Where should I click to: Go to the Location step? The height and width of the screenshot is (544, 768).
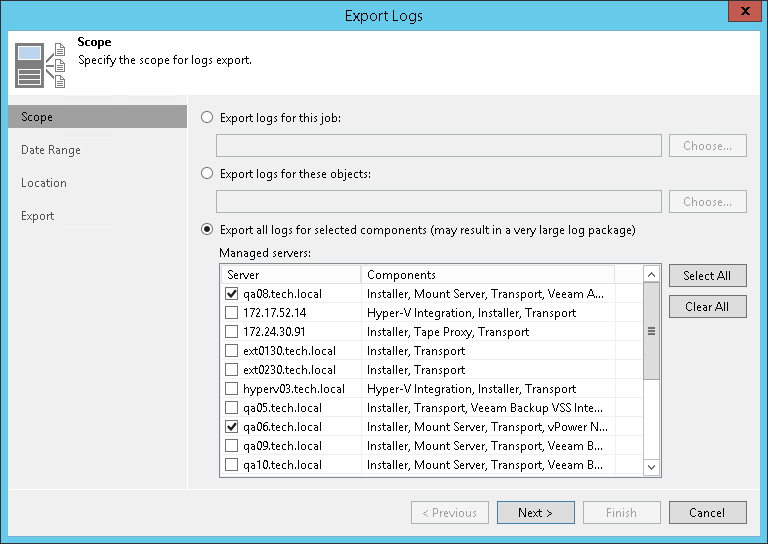point(44,183)
